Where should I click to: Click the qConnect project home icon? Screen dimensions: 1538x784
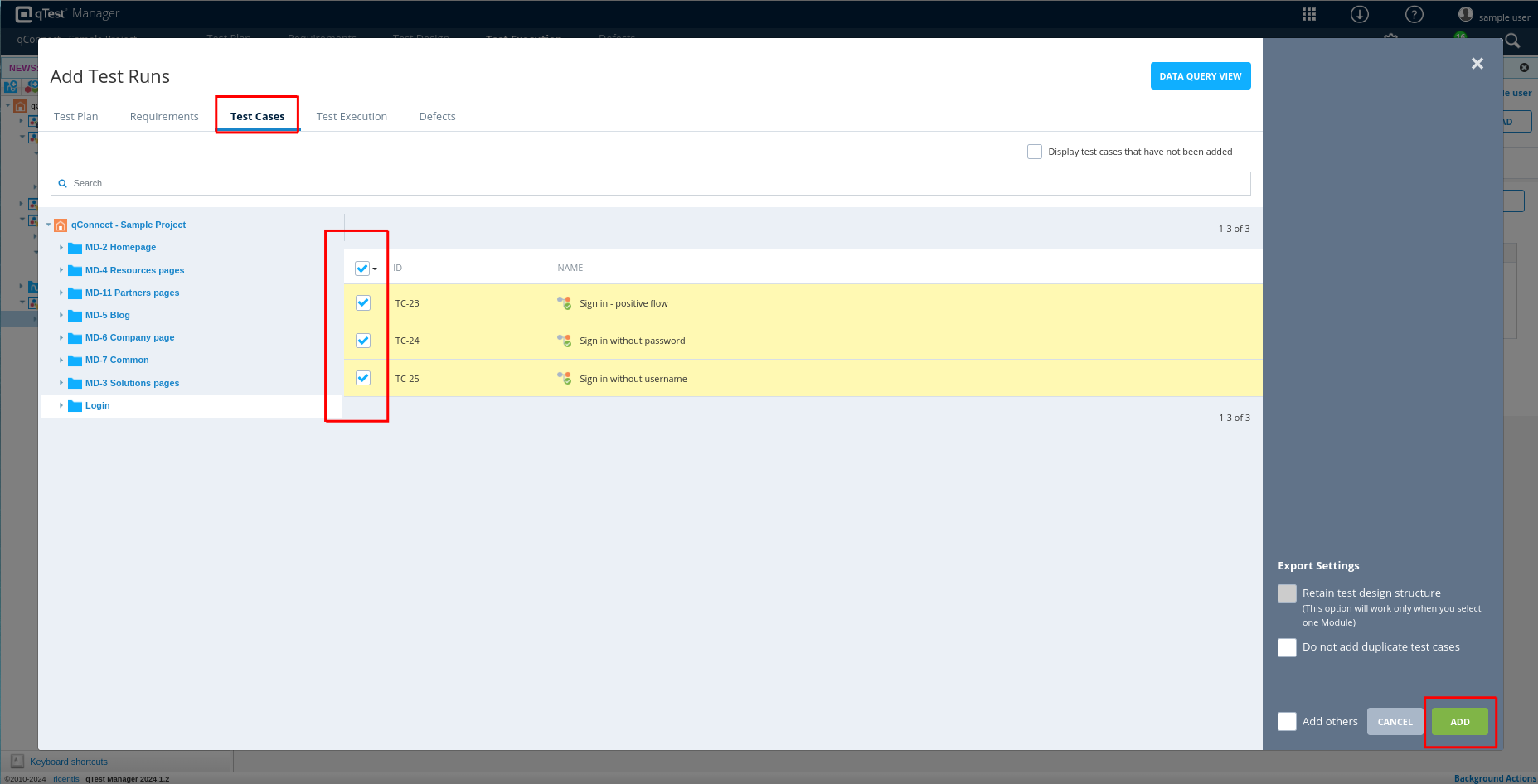click(x=61, y=225)
